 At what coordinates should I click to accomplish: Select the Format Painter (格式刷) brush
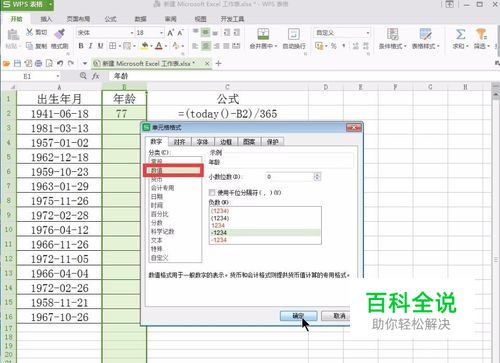[x=60, y=33]
